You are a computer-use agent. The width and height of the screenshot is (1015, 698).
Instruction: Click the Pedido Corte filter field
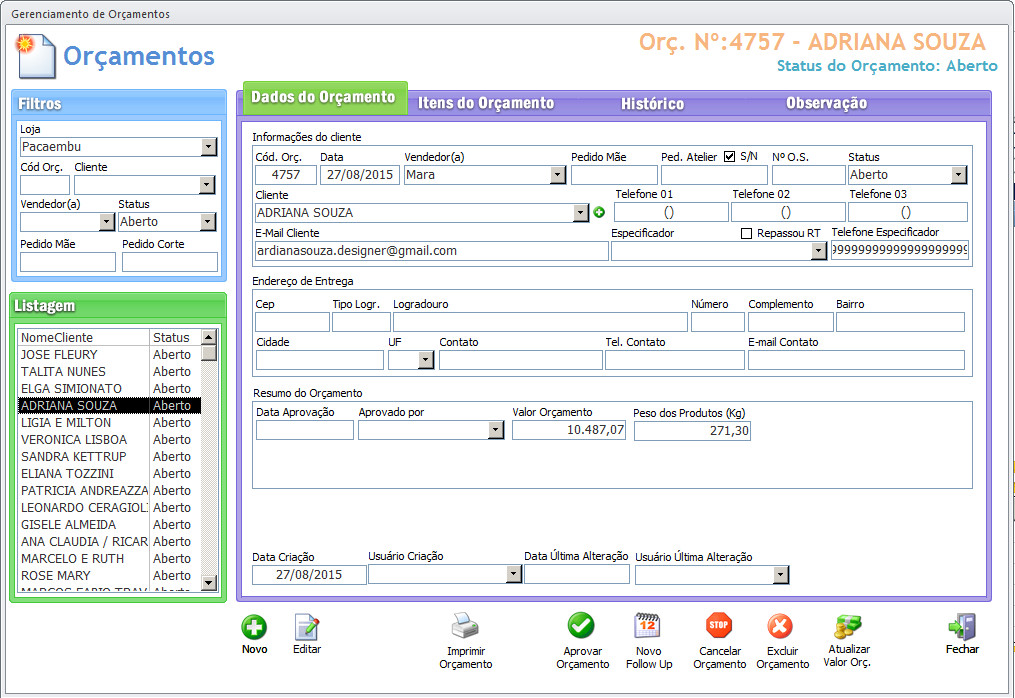pos(170,262)
